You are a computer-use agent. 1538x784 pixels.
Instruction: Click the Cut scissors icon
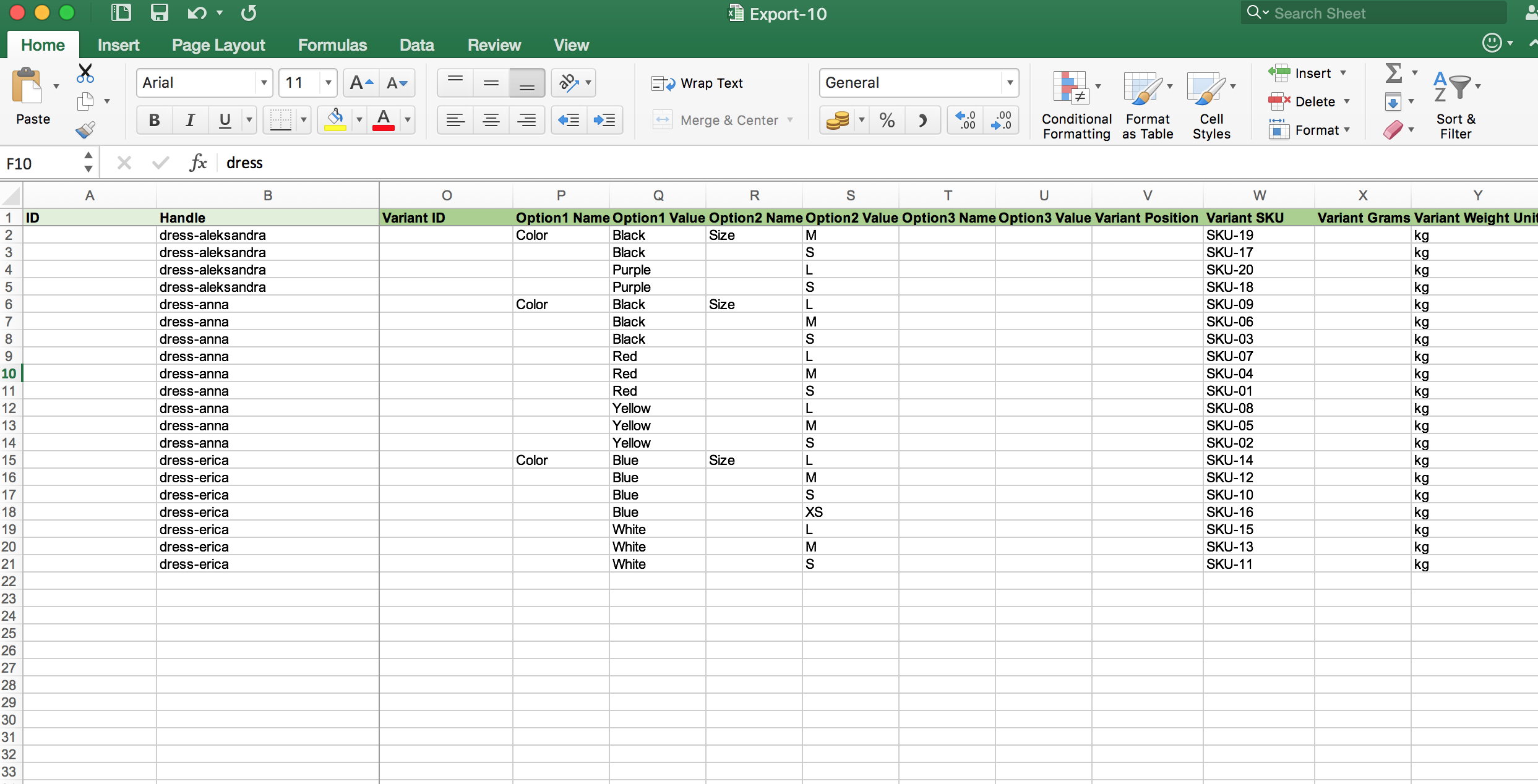click(85, 73)
